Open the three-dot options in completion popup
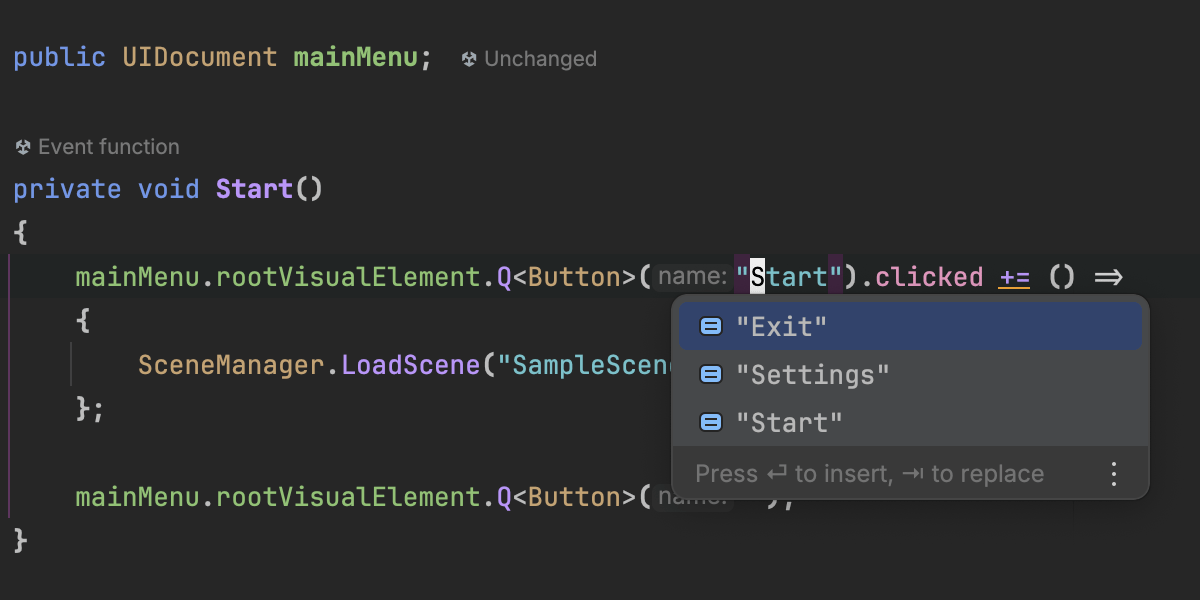The image size is (1200, 600). (x=1114, y=474)
